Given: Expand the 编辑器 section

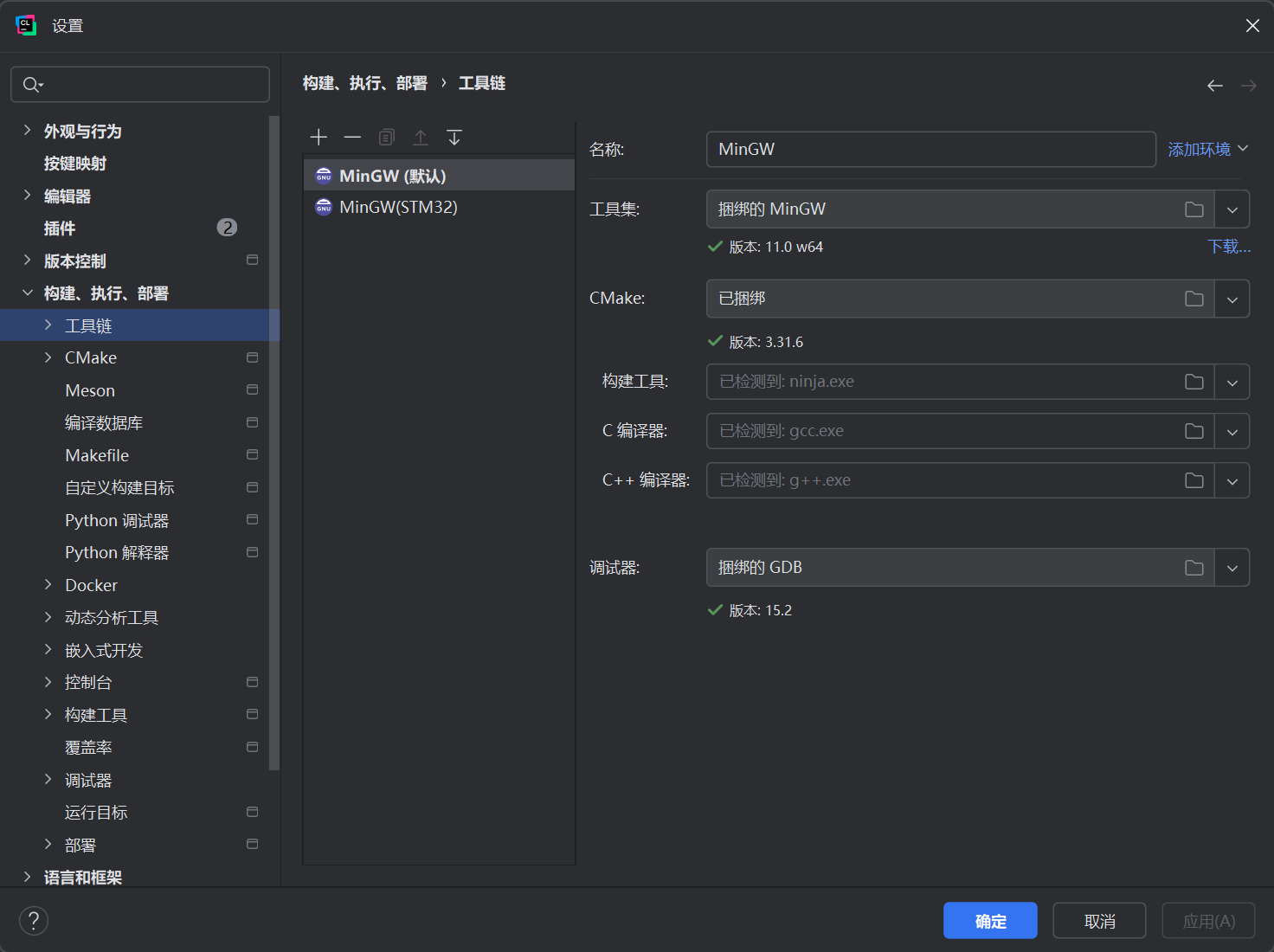Looking at the screenshot, I should pyautogui.click(x=27, y=196).
